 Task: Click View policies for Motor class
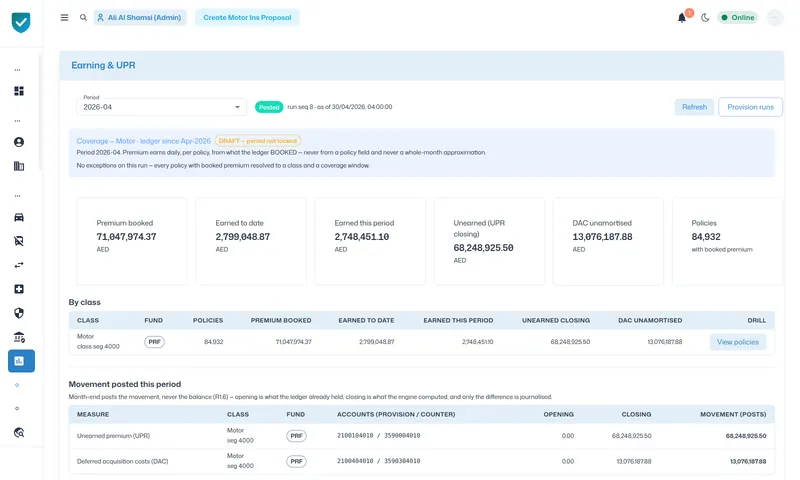(738, 342)
